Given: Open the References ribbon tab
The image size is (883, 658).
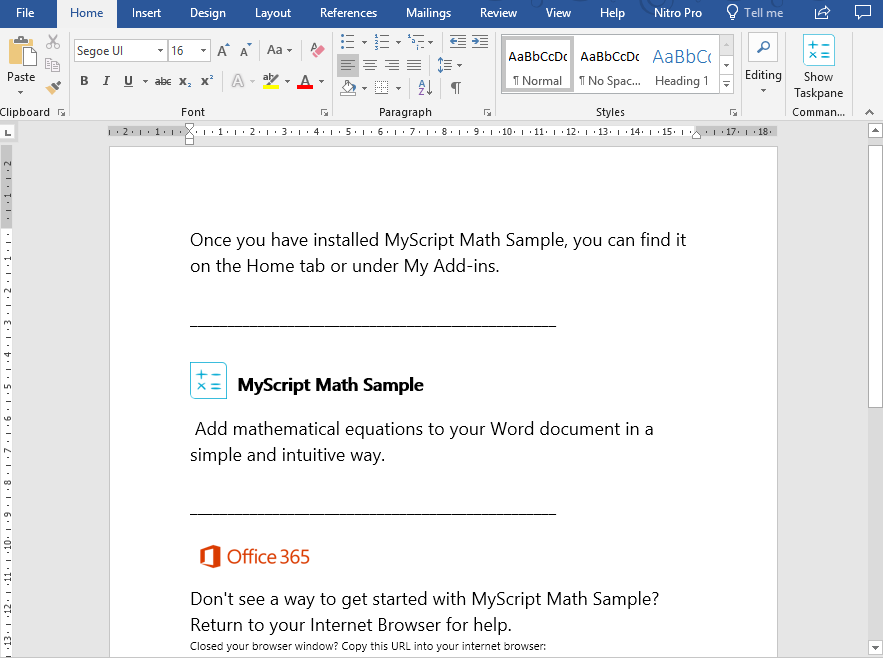Looking at the screenshot, I should coord(348,13).
